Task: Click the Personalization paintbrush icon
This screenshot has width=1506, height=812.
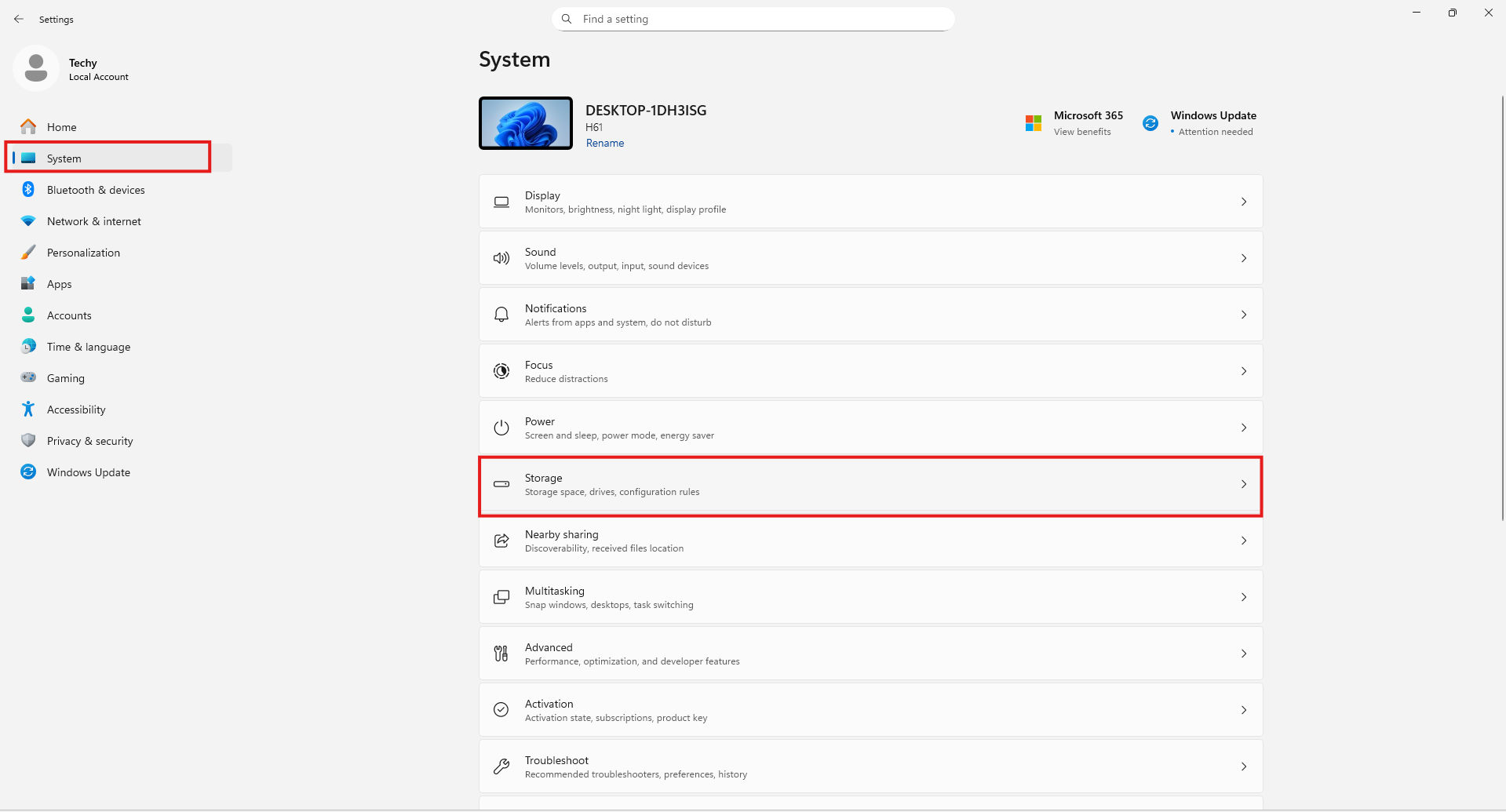Action: click(28, 253)
